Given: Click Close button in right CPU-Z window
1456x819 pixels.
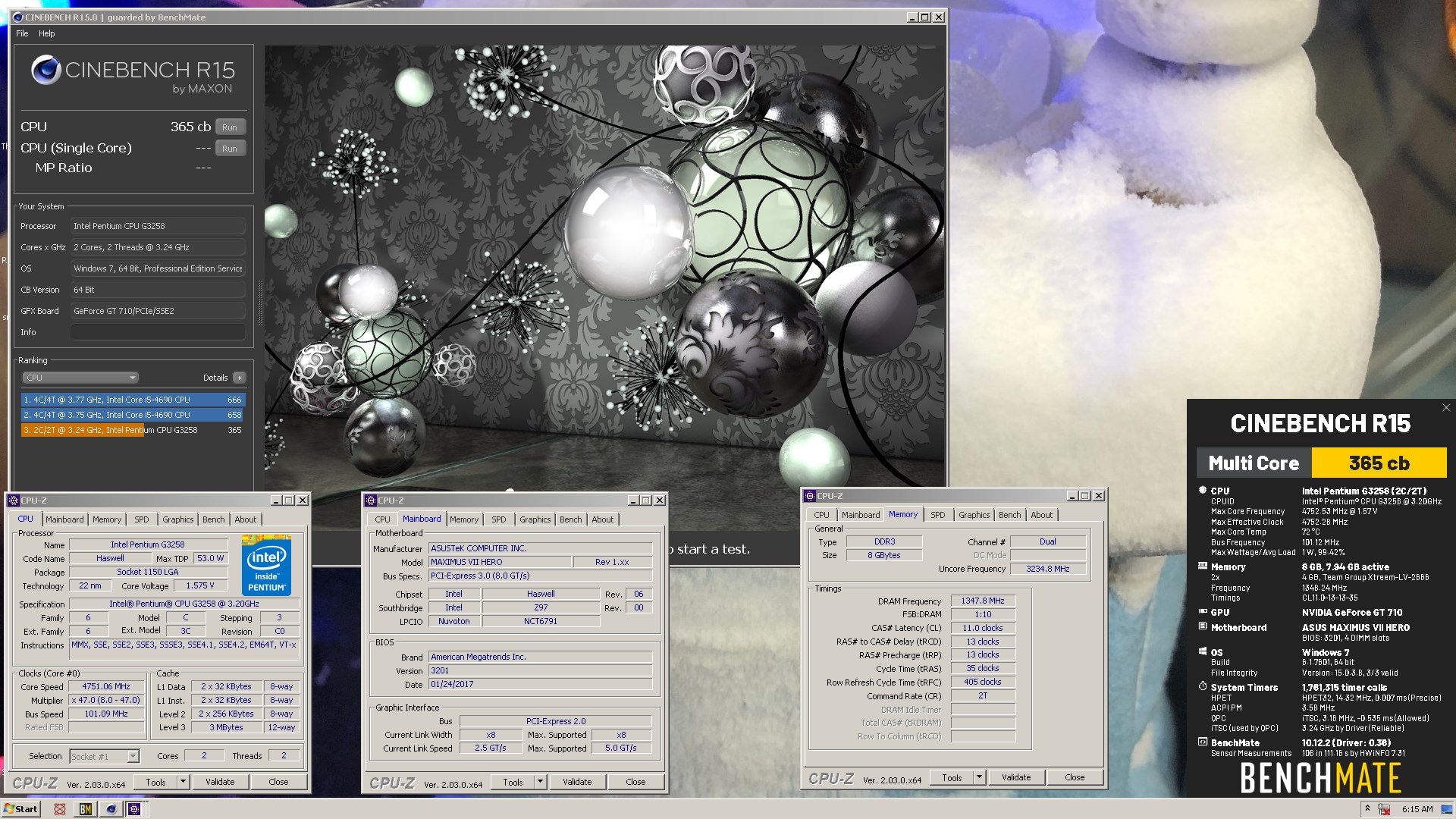Looking at the screenshot, I should pos(1075,777).
